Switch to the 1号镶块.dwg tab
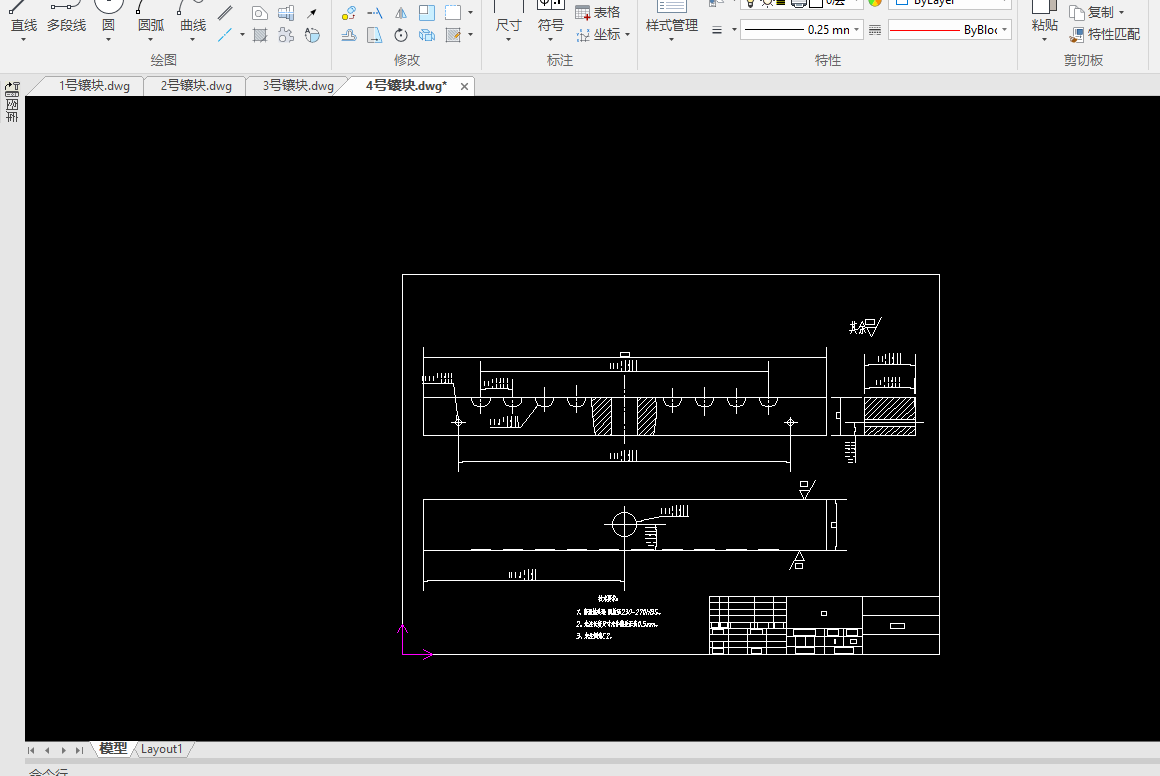1160x776 pixels. click(94, 86)
